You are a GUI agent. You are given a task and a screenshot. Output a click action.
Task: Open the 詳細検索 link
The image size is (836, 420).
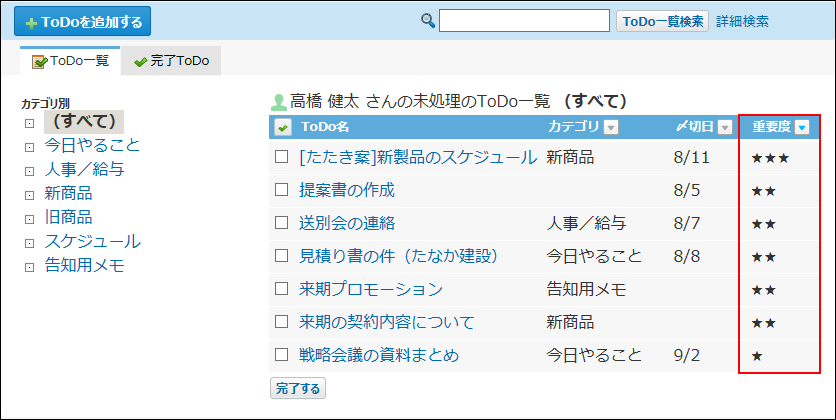742,21
